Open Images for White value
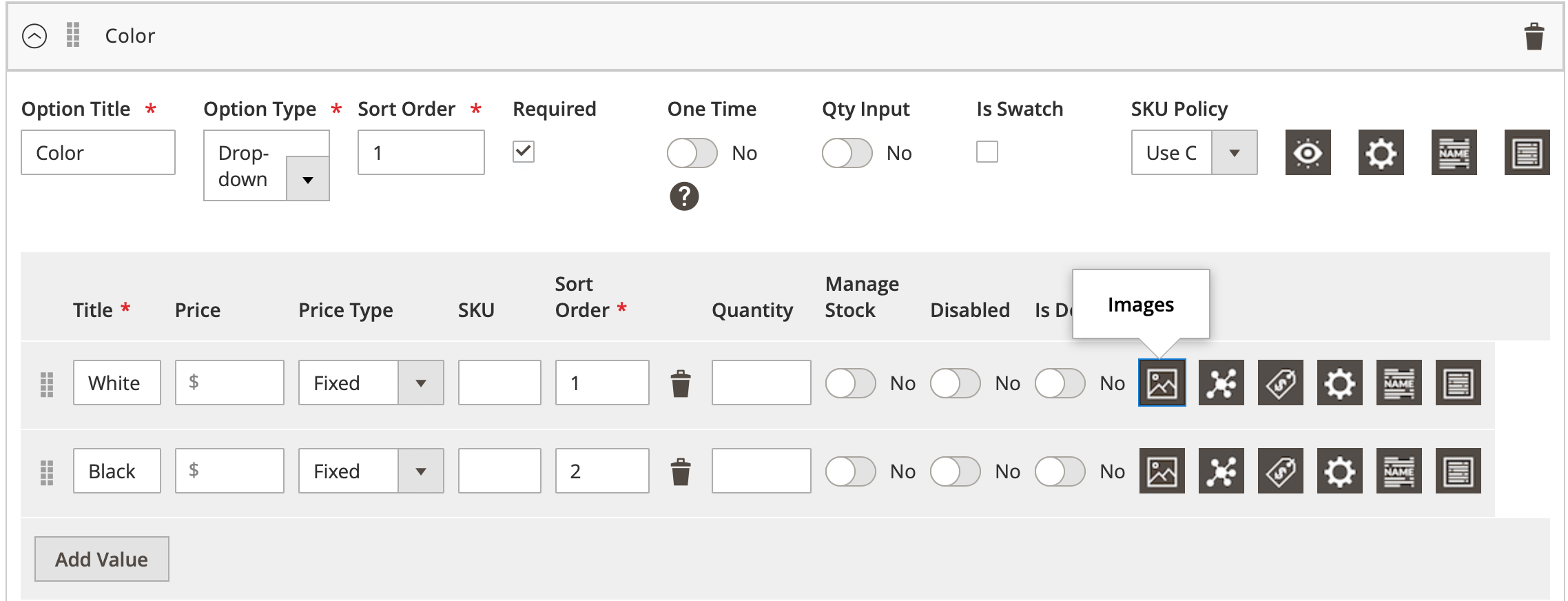 coord(1162,383)
